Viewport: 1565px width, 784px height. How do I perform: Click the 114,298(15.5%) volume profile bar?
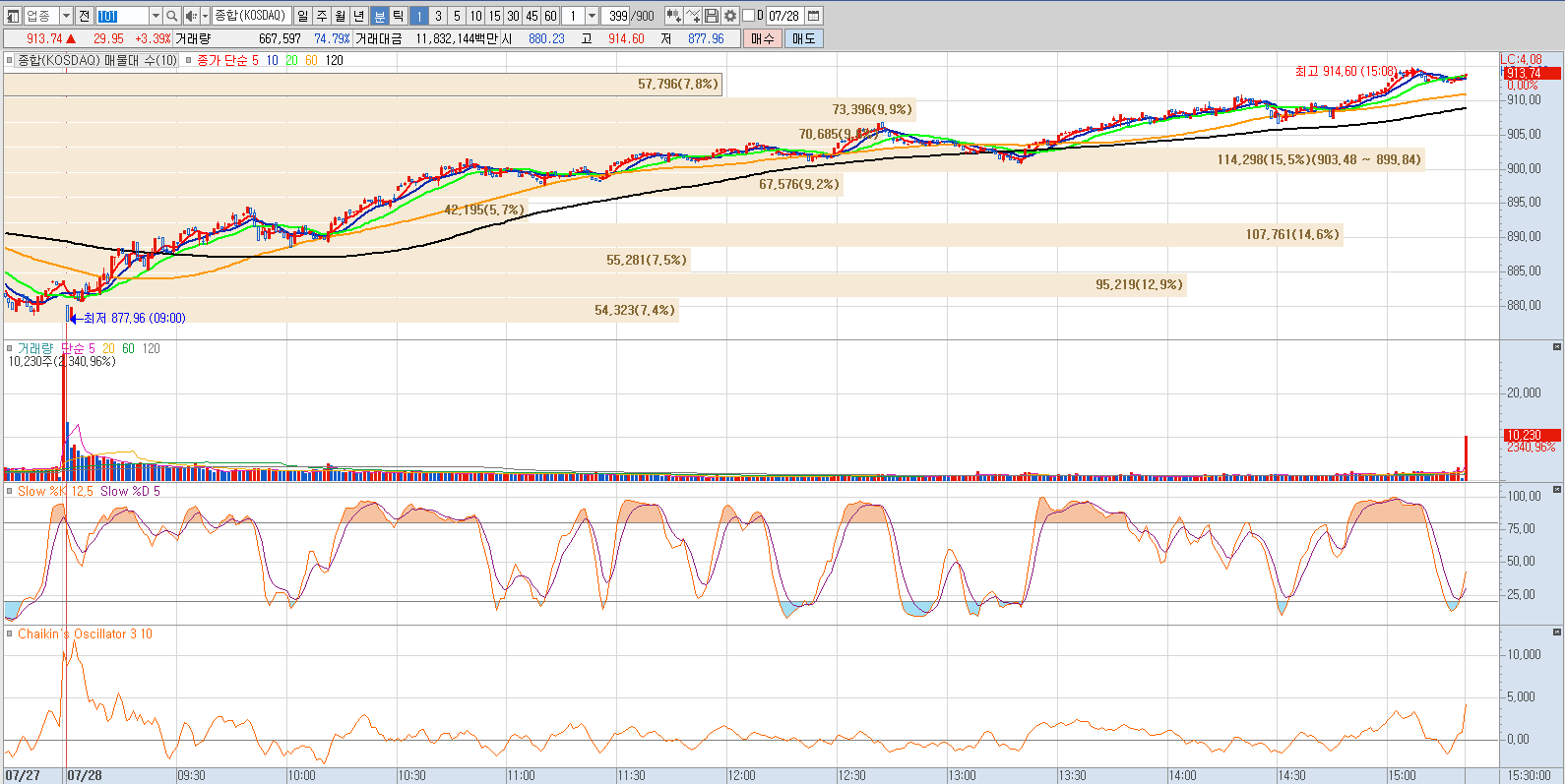(x=714, y=159)
